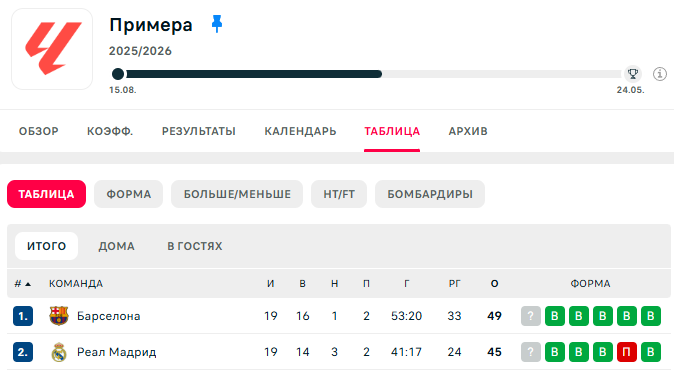Switch standings to В ГОСТЯХ

(195, 246)
